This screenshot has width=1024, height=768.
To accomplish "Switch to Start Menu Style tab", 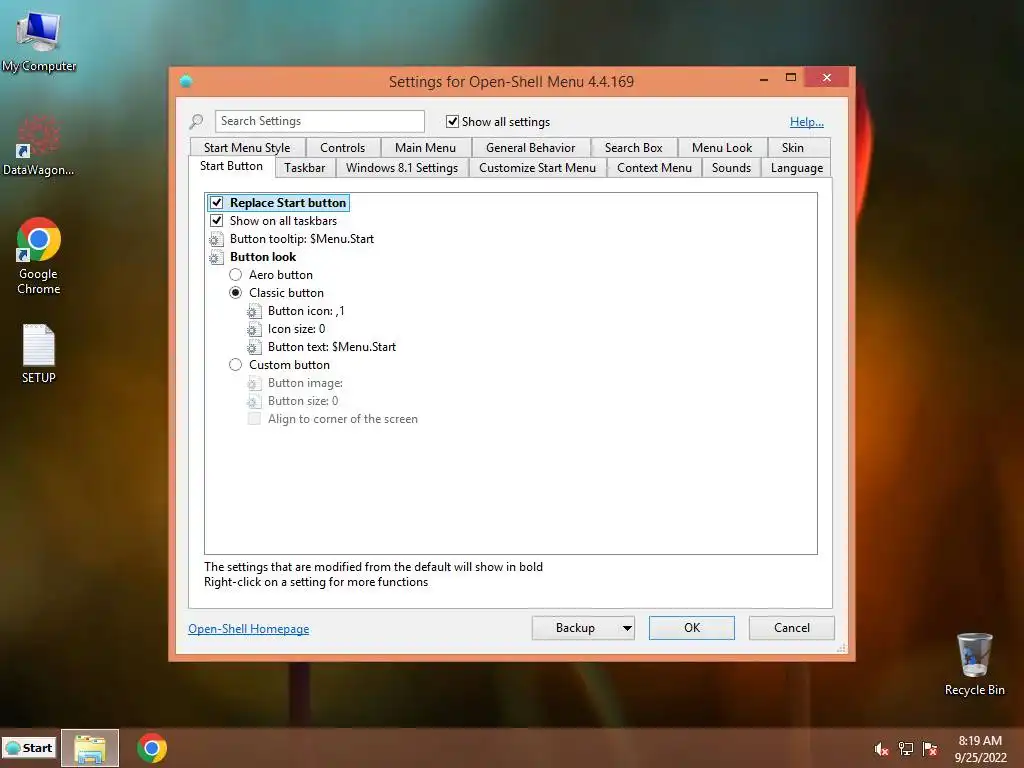I will click(x=247, y=148).
